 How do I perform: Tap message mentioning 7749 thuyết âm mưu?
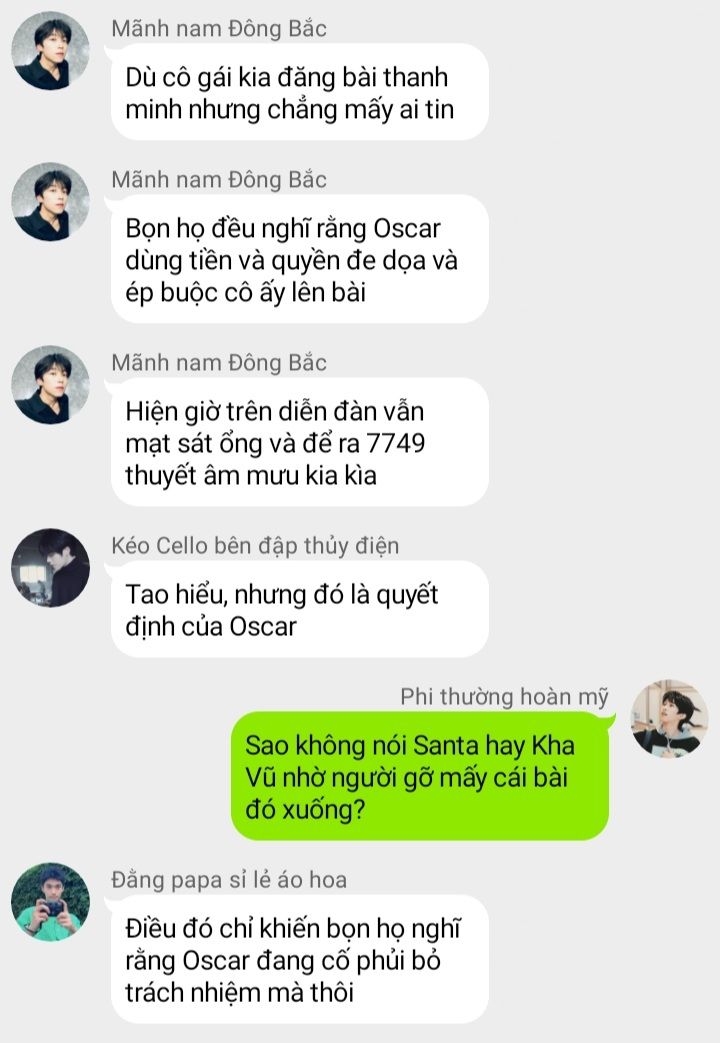pyautogui.click(x=299, y=442)
